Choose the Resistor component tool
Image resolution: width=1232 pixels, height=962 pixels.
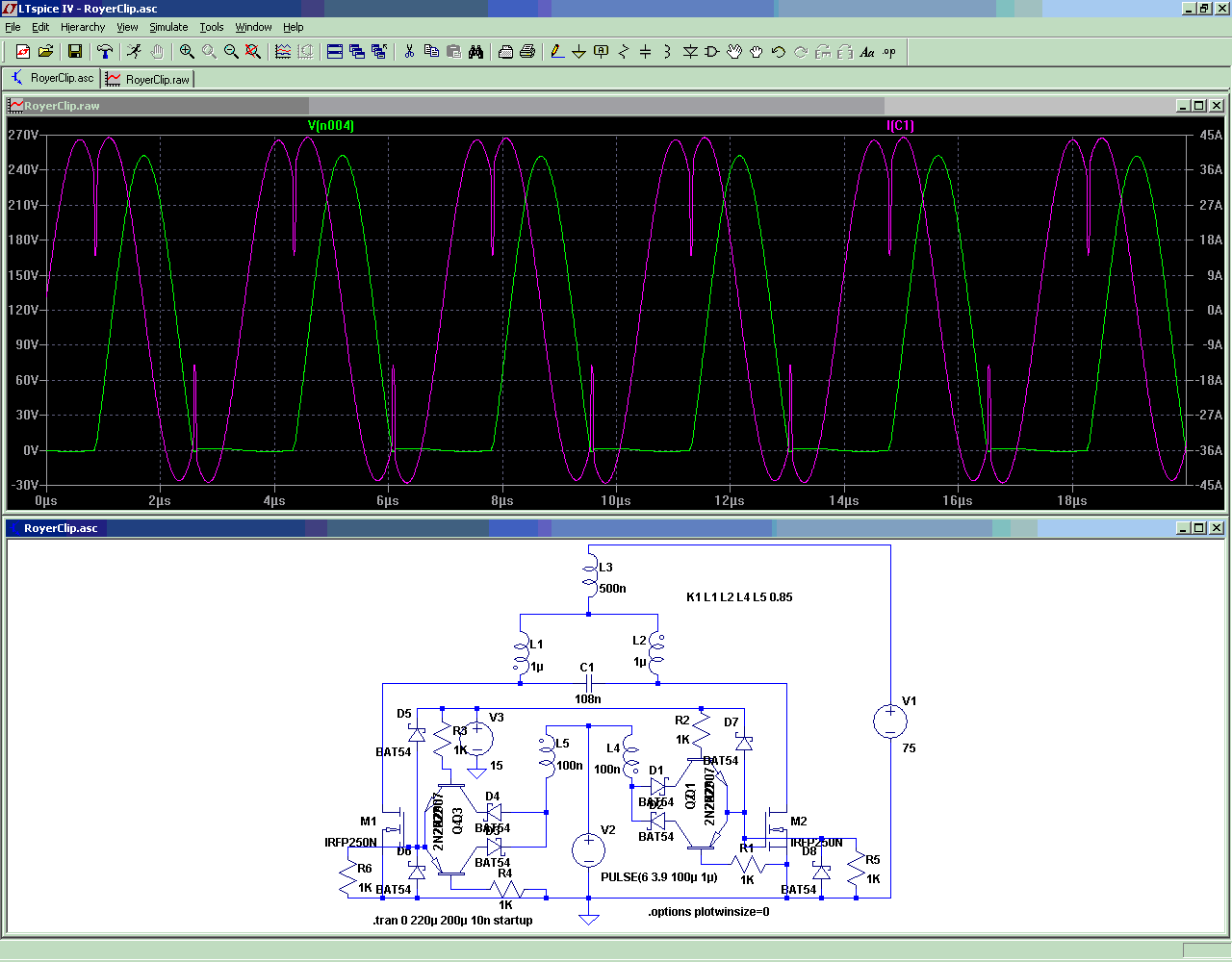(x=623, y=52)
